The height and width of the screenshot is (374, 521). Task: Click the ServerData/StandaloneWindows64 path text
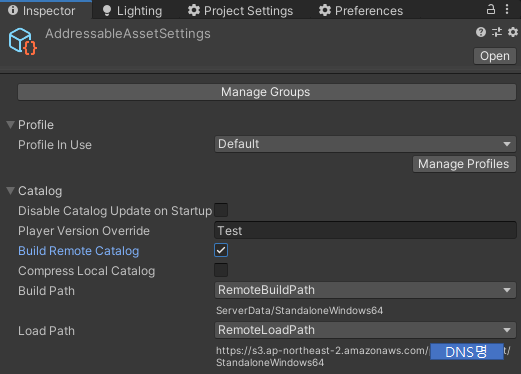(299, 311)
